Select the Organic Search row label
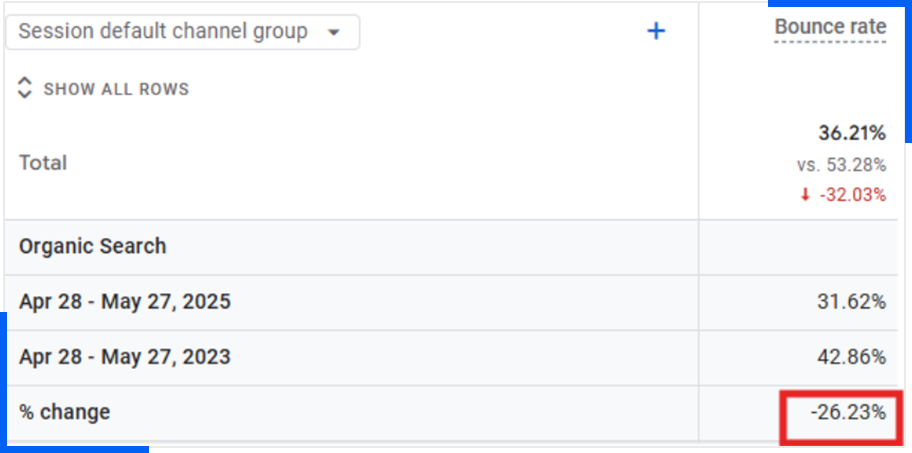This screenshot has width=912, height=453. point(93,246)
